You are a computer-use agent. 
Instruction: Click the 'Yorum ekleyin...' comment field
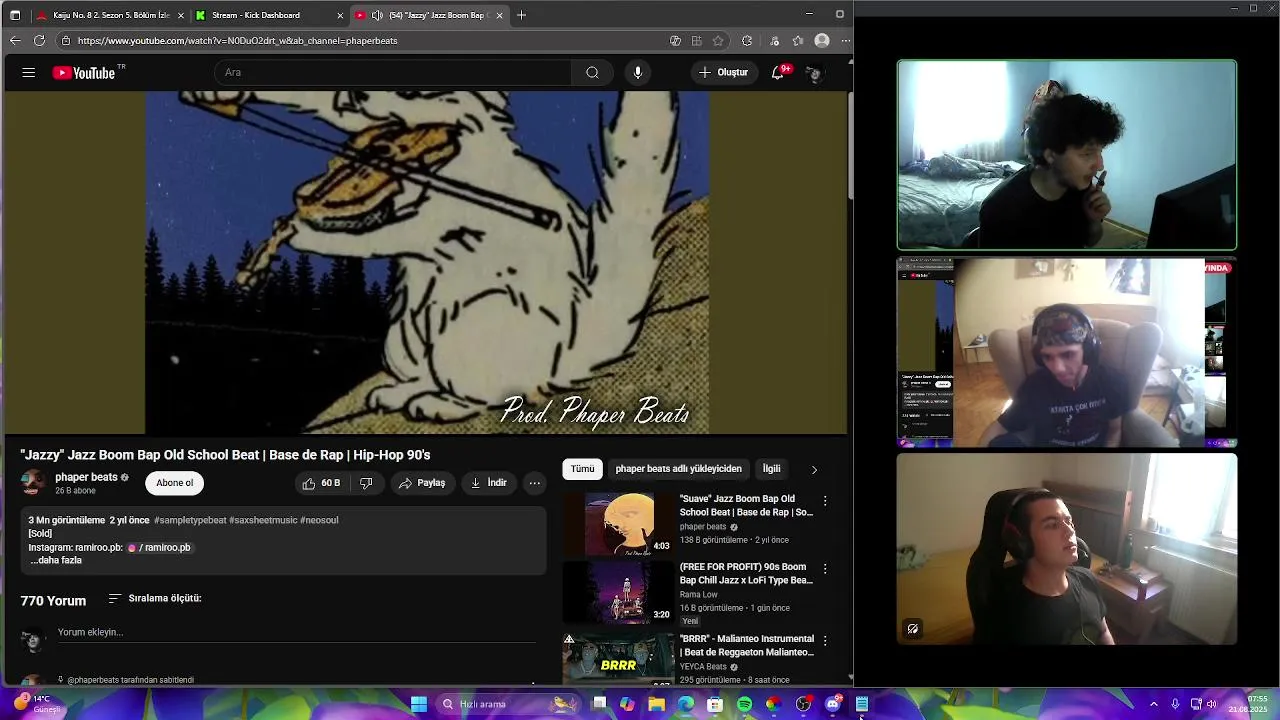point(297,632)
